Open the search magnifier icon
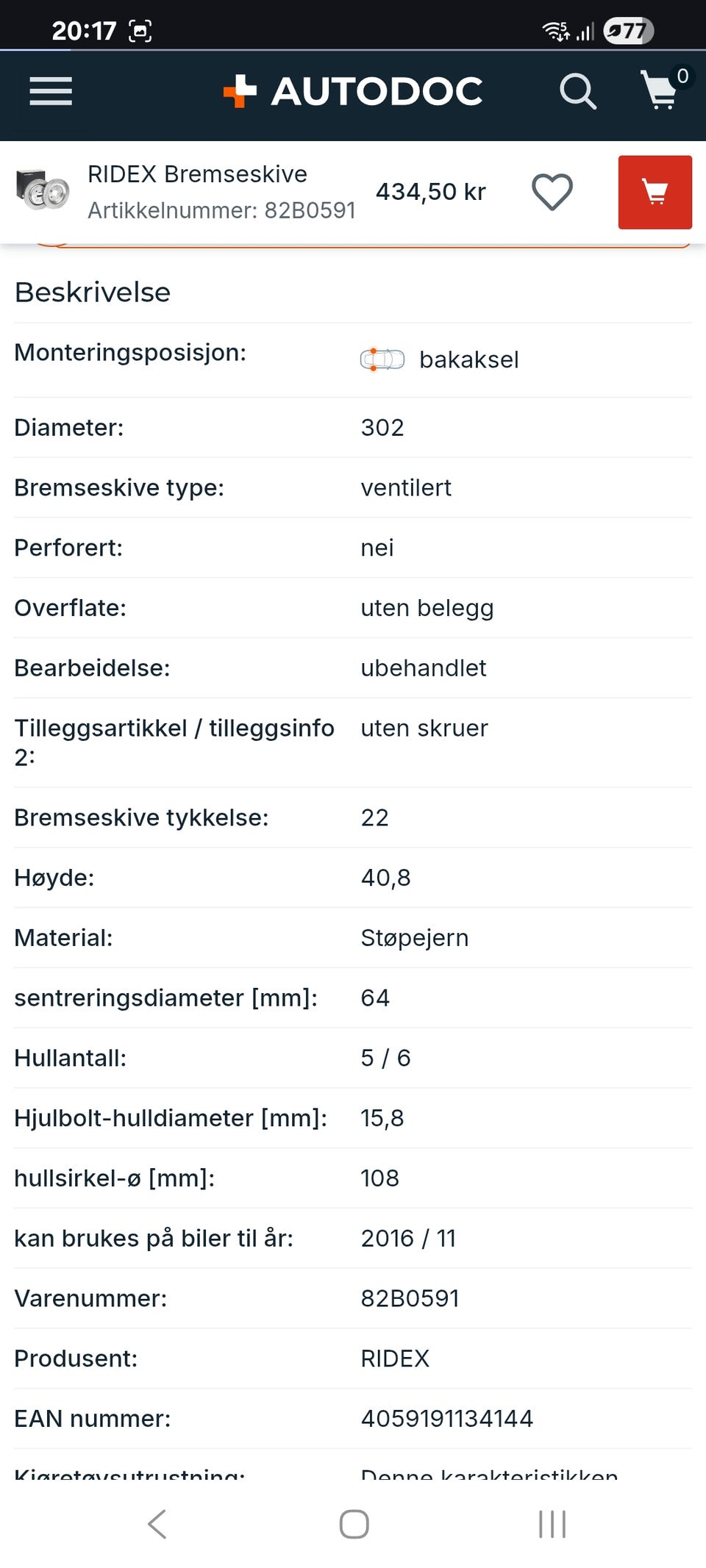The image size is (706, 1568). coord(577,92)
